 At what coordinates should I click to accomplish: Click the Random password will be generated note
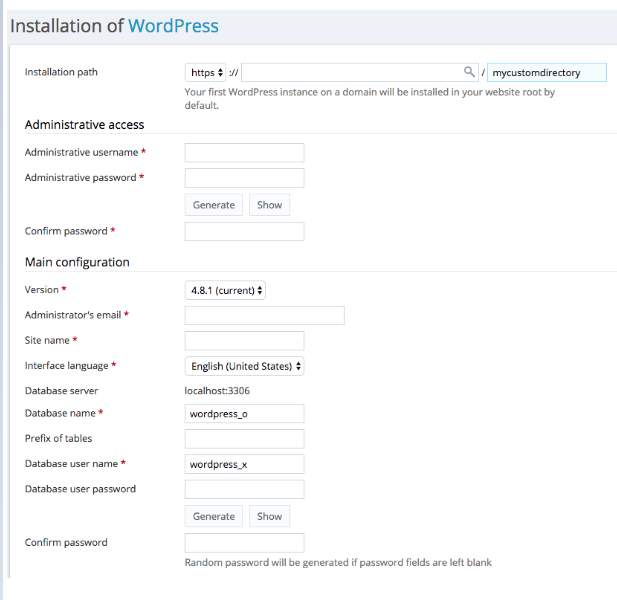[x=338, y=563]
